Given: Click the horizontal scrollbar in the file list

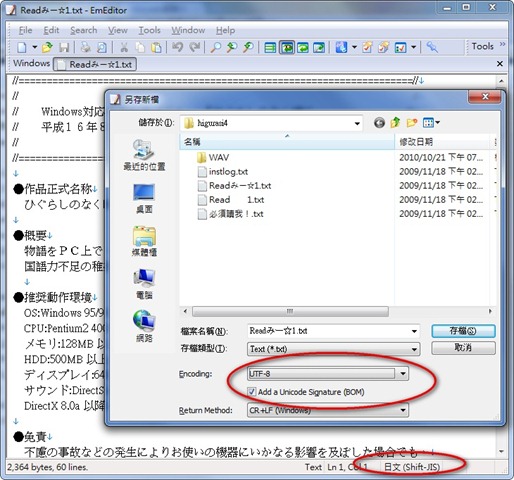Looking at the screenshot, I should [x=290, y=311].
